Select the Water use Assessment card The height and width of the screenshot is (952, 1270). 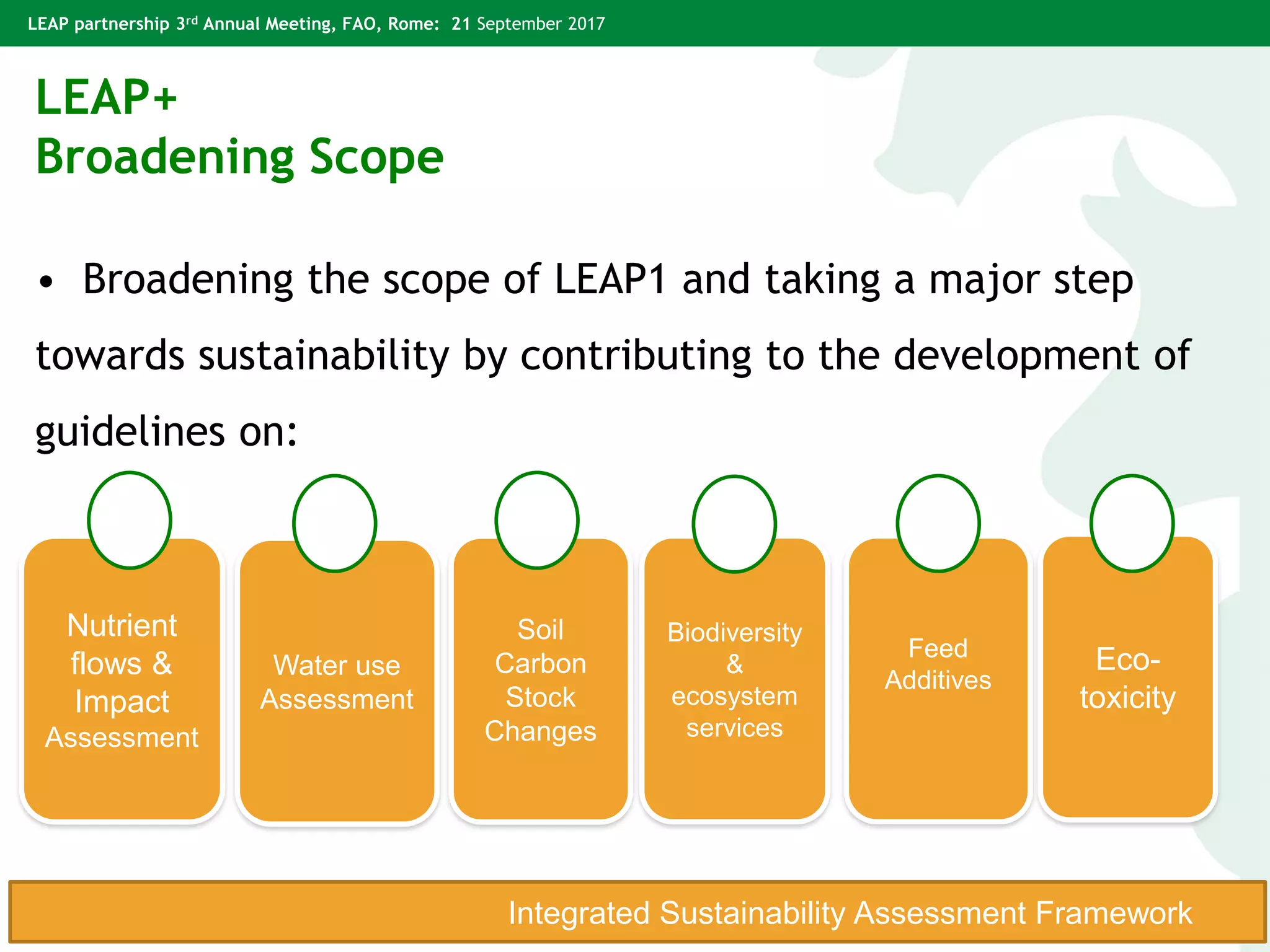[337, 682]
